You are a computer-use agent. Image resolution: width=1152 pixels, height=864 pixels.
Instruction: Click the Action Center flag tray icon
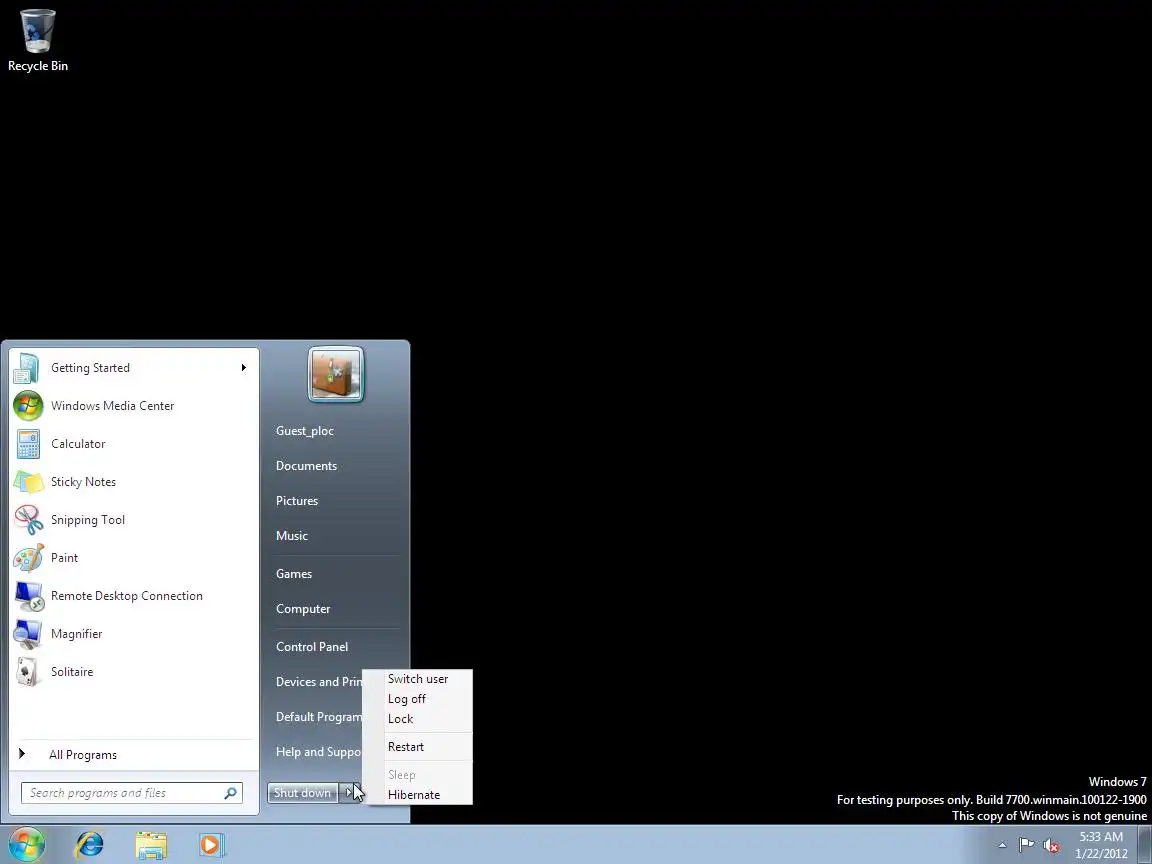(1026, 845)
